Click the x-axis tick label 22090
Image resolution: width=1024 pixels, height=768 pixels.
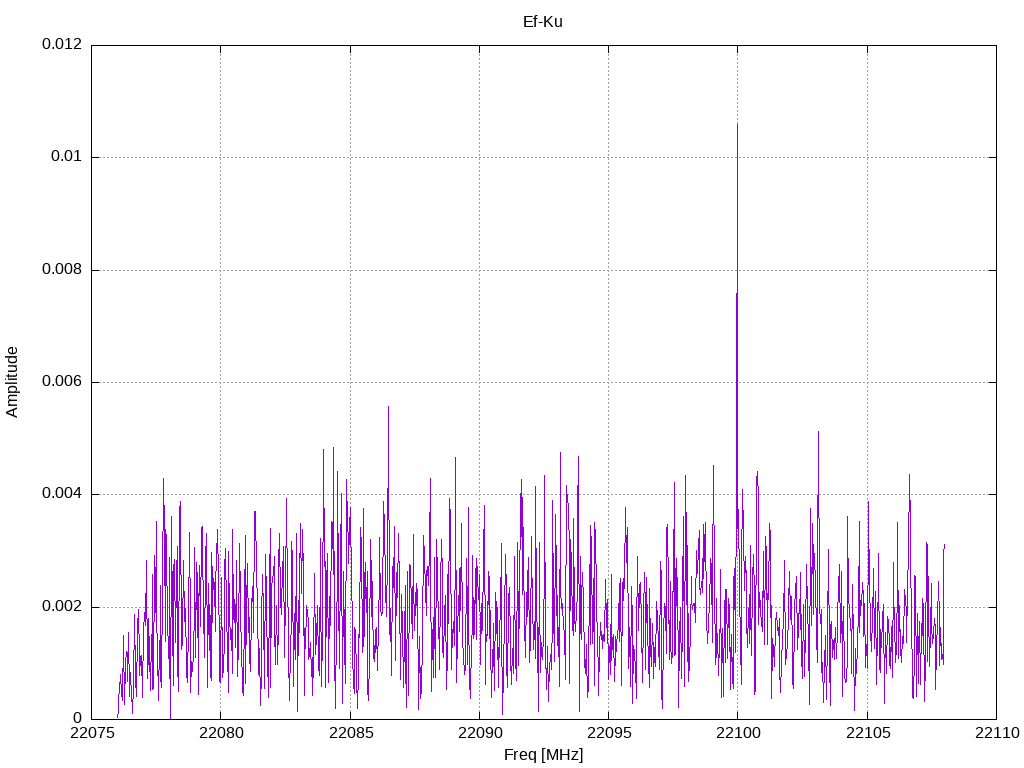point(480,733)
